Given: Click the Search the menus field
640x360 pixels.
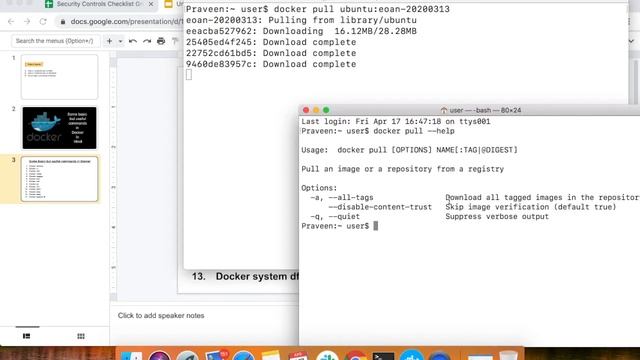Looking at the screenshot, I should [56, 41].
